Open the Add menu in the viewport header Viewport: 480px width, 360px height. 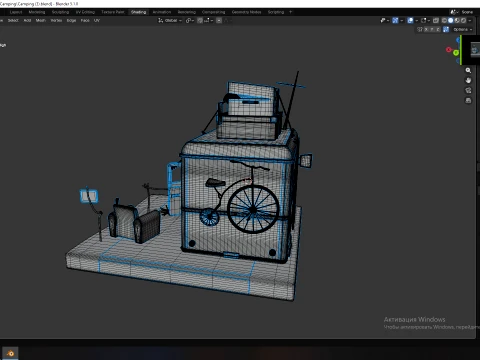coord(27,20)
